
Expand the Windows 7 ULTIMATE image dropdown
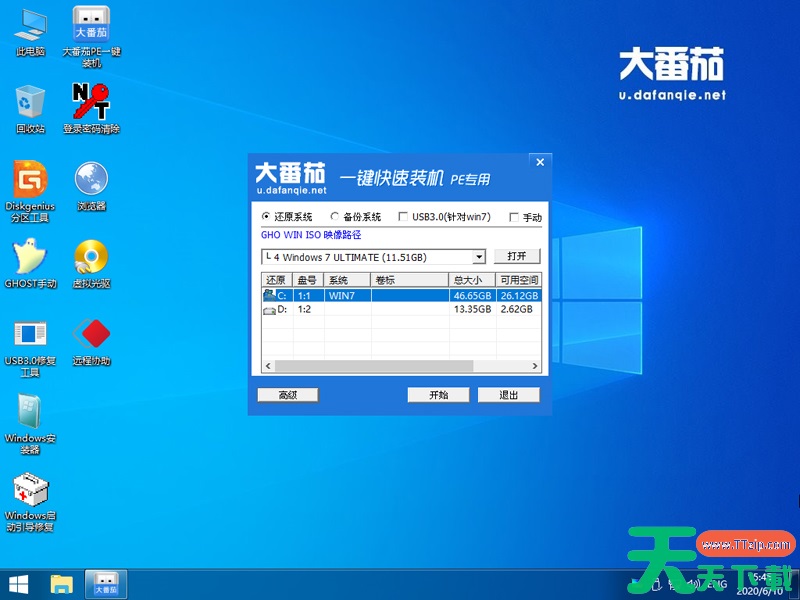pyautogui.click(x=479, y=257)
